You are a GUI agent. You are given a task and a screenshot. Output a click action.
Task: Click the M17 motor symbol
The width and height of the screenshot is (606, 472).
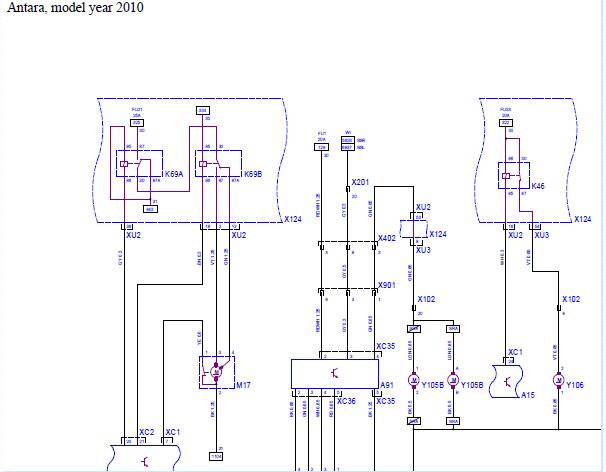(217, 372)
